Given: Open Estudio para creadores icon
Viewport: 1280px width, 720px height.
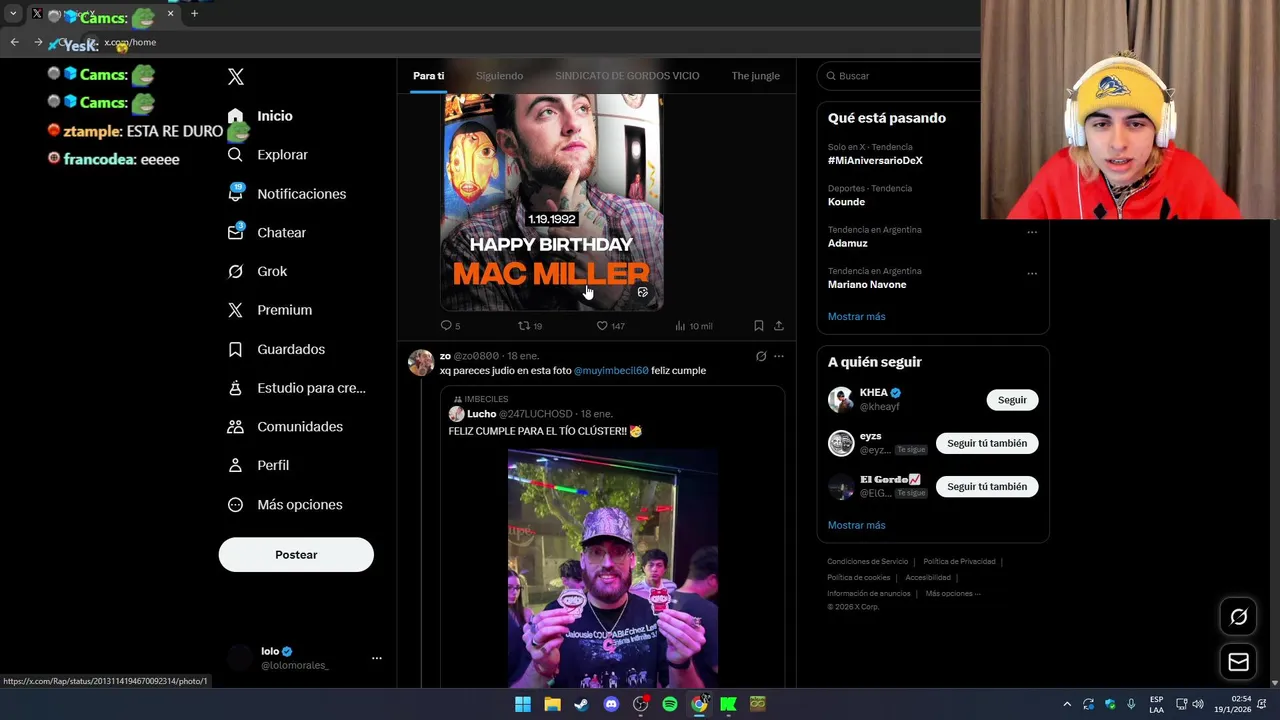Looking at the screenshot, I should pos(235,388).
